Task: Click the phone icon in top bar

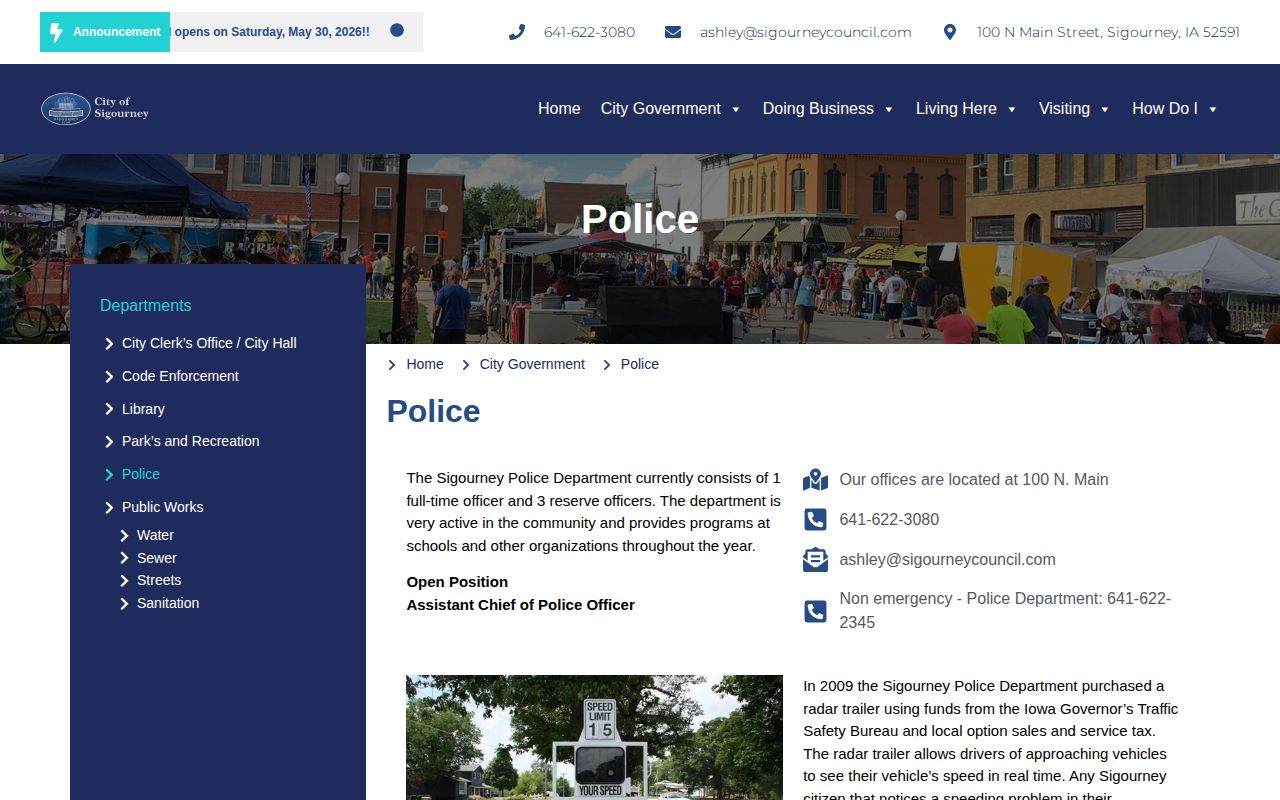Action: pyautogui.click(x=517, y=32)
